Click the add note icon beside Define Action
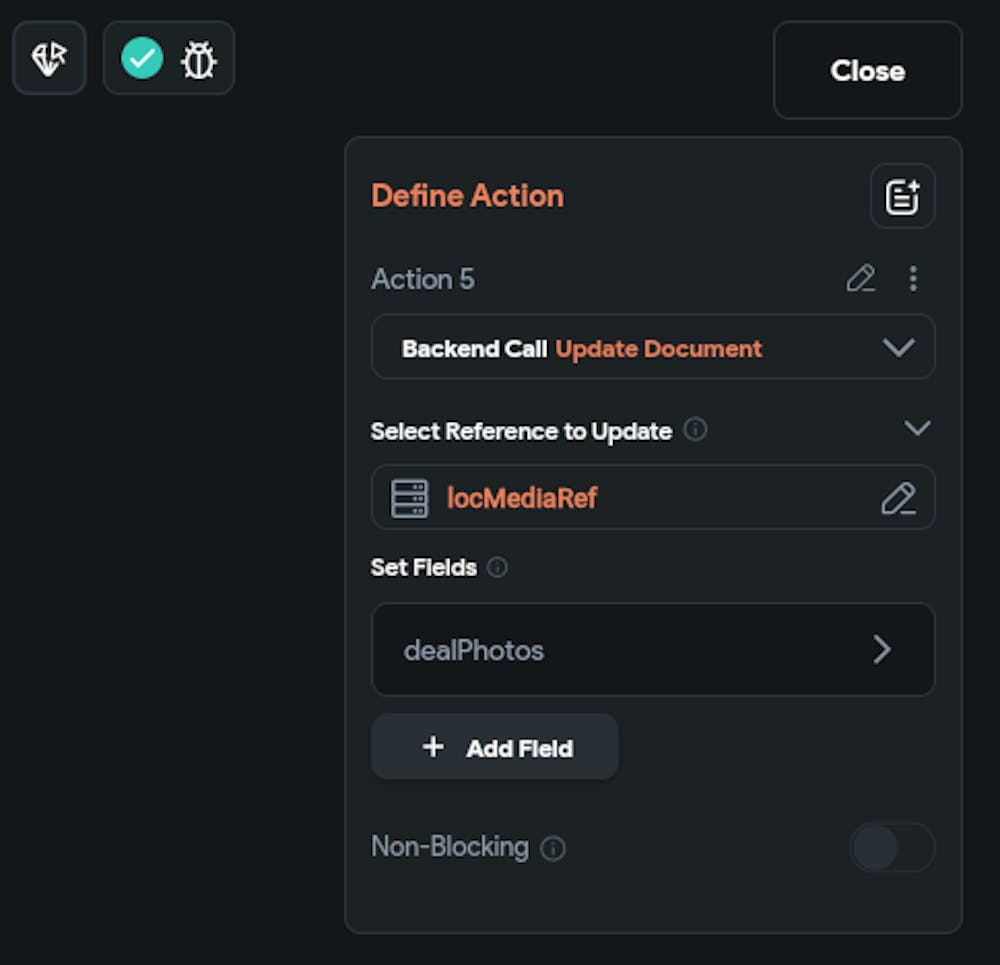The width and height of the screenshot is (1000, 965). [x=902, y=197]
